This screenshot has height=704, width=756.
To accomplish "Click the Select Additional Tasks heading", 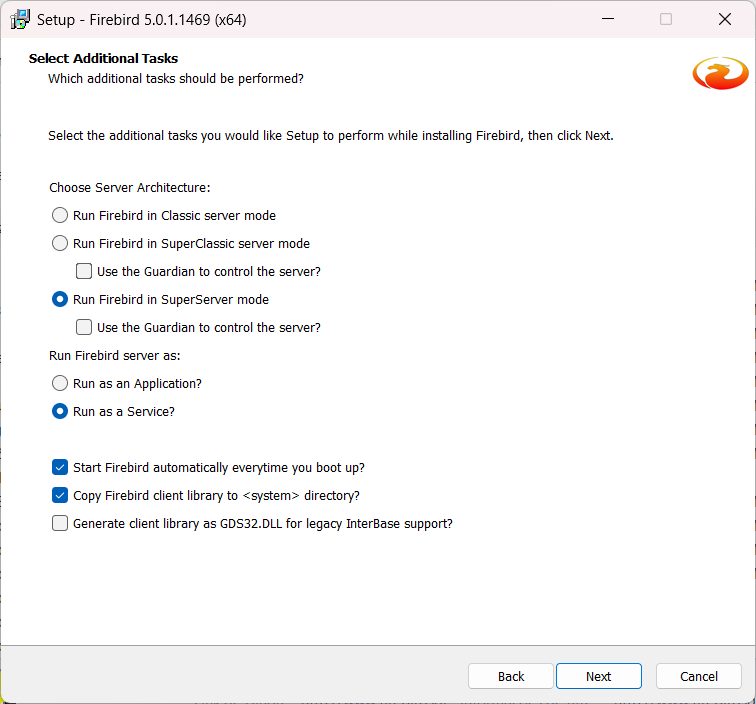I will tap(103, 58).
